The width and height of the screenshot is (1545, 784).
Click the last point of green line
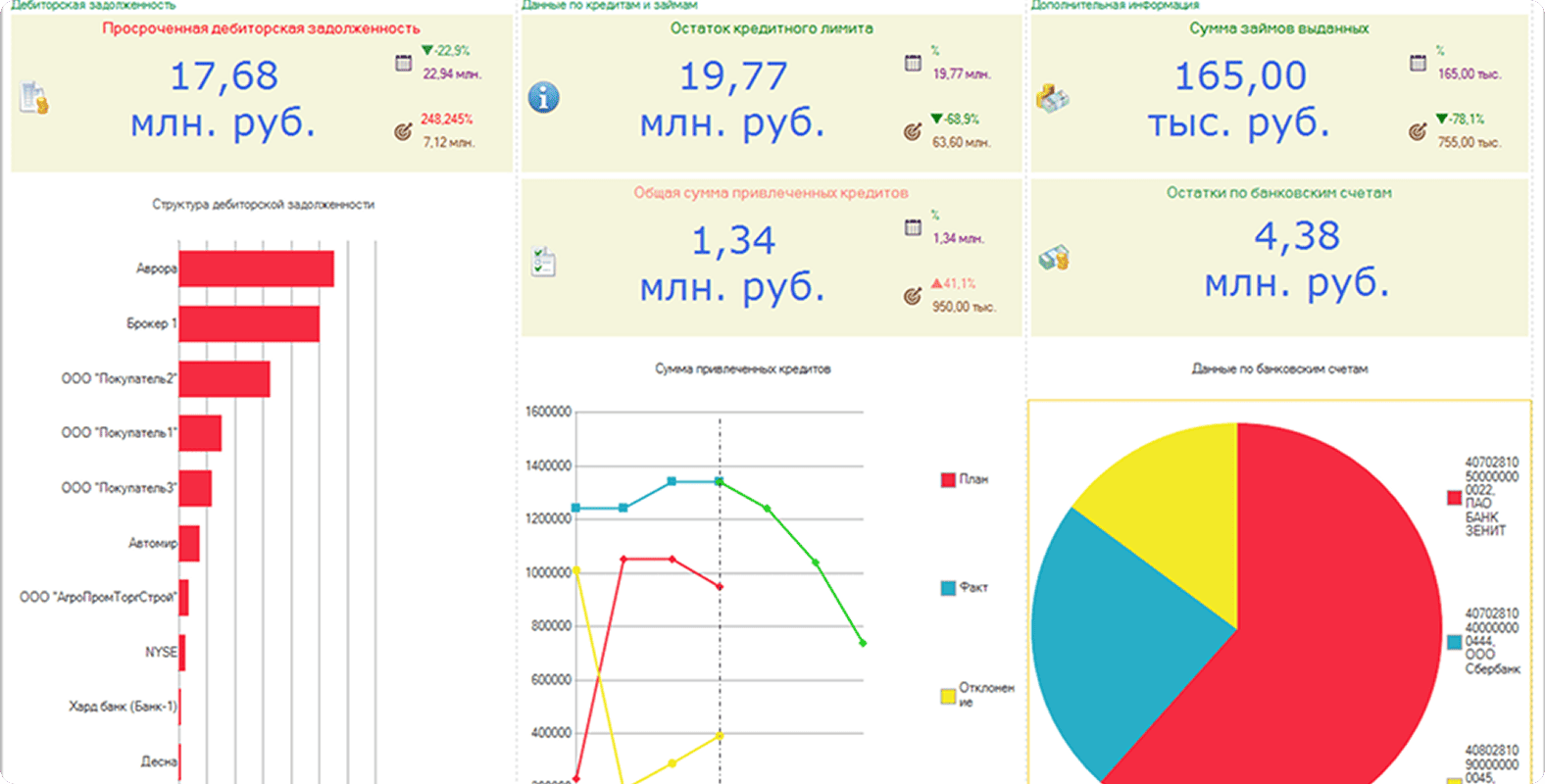click(863, 643)
